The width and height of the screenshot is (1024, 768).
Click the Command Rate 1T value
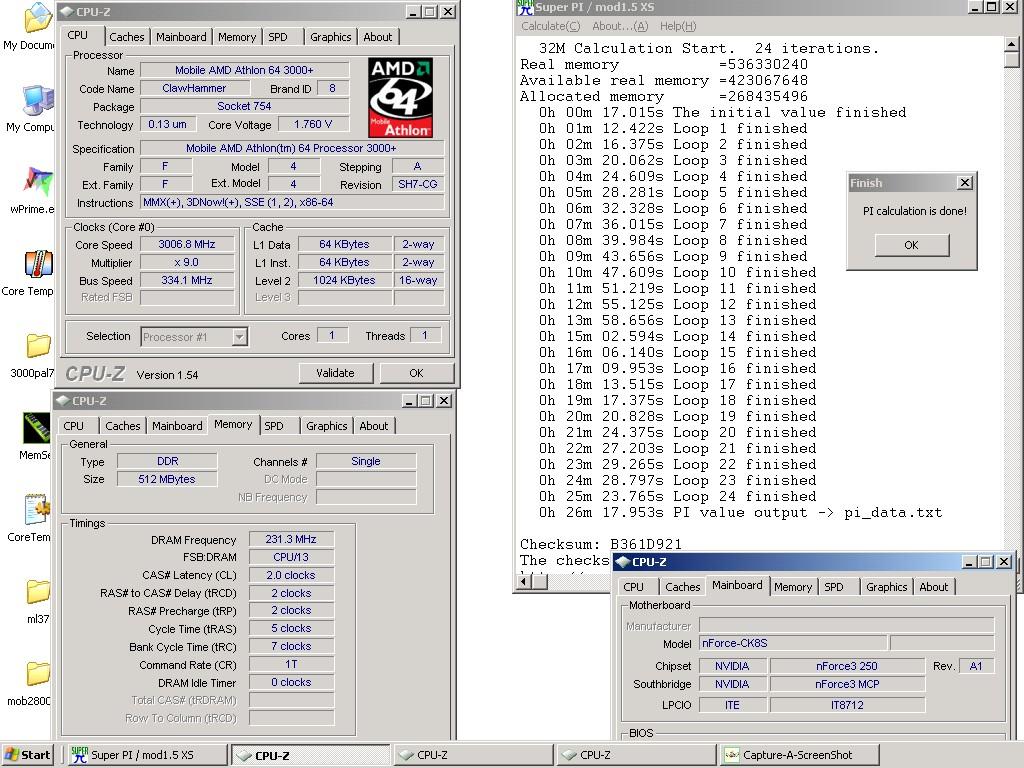[291, 664]
